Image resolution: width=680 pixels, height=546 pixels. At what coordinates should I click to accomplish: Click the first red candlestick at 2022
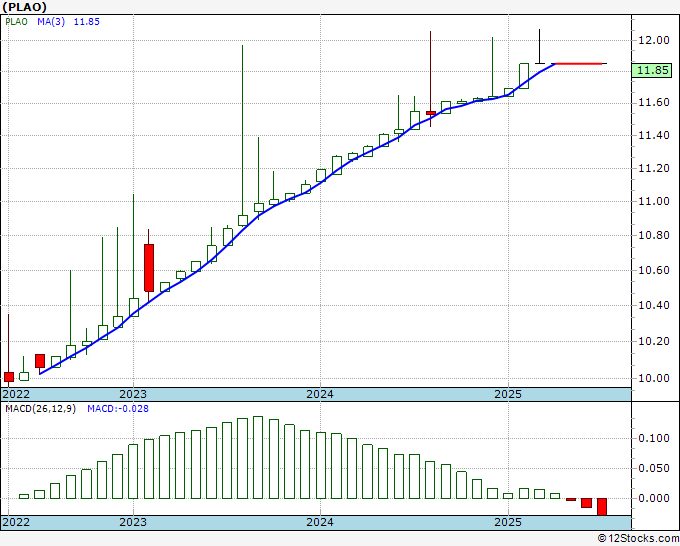tap(9, 377)
